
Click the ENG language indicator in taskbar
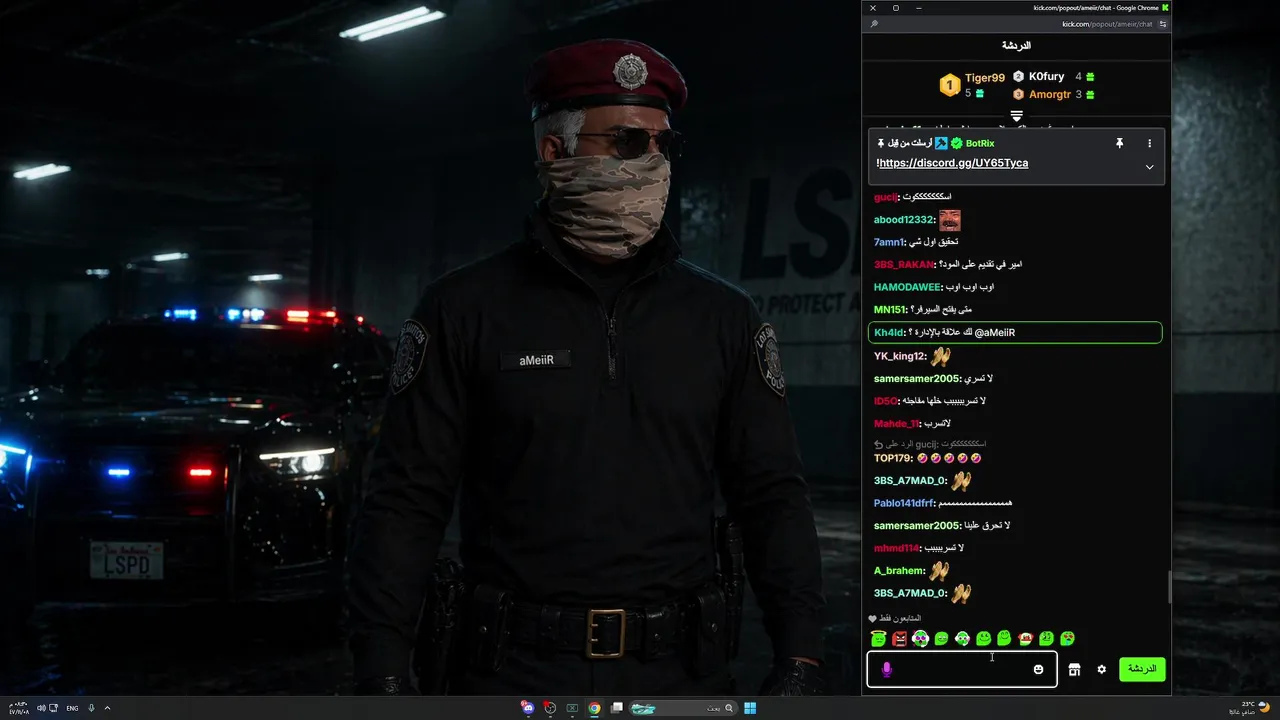pos(72,708)
